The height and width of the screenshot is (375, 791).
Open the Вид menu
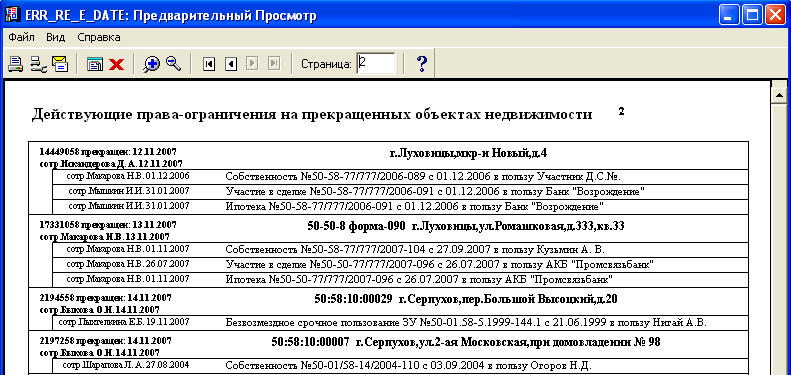[x=55, y=37]
